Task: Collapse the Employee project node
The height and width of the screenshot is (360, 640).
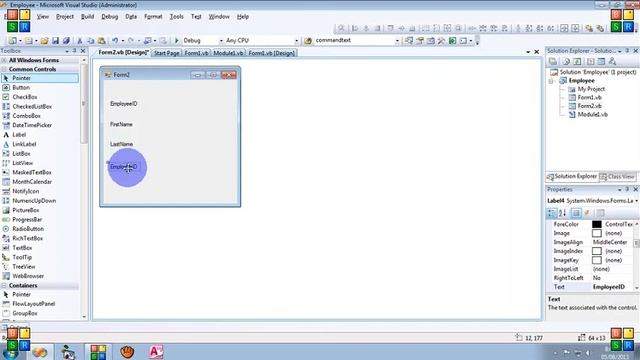Action: 551,81
